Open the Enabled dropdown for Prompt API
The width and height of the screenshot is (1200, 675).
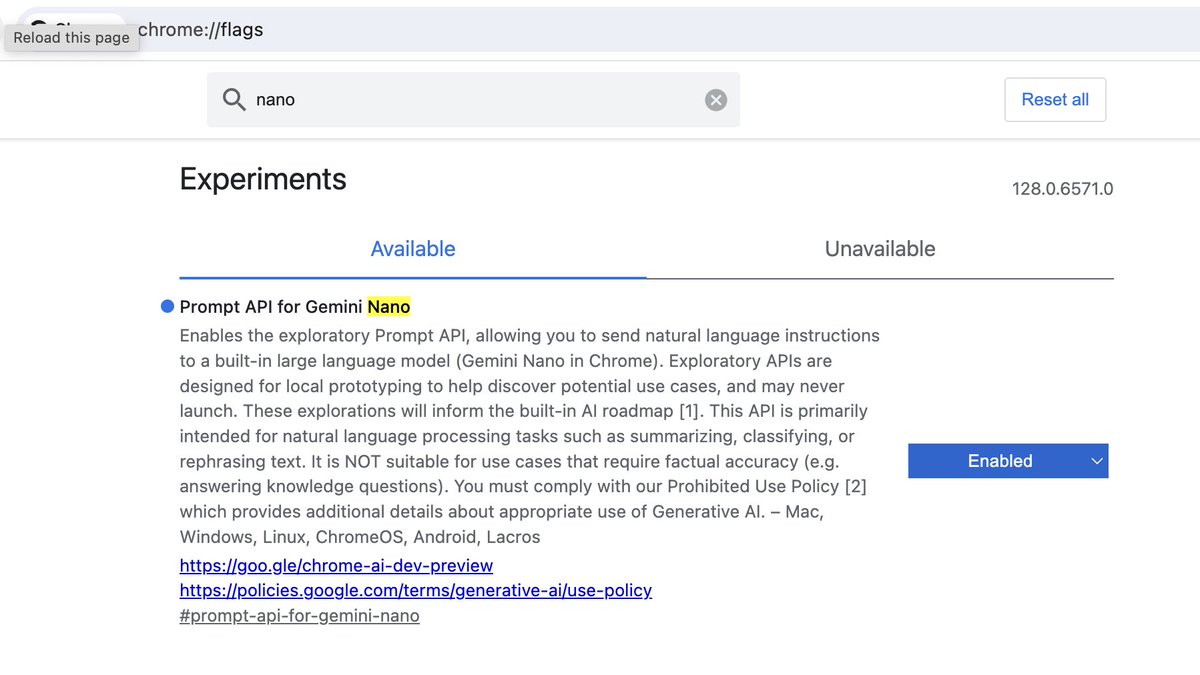[1008, 461]
